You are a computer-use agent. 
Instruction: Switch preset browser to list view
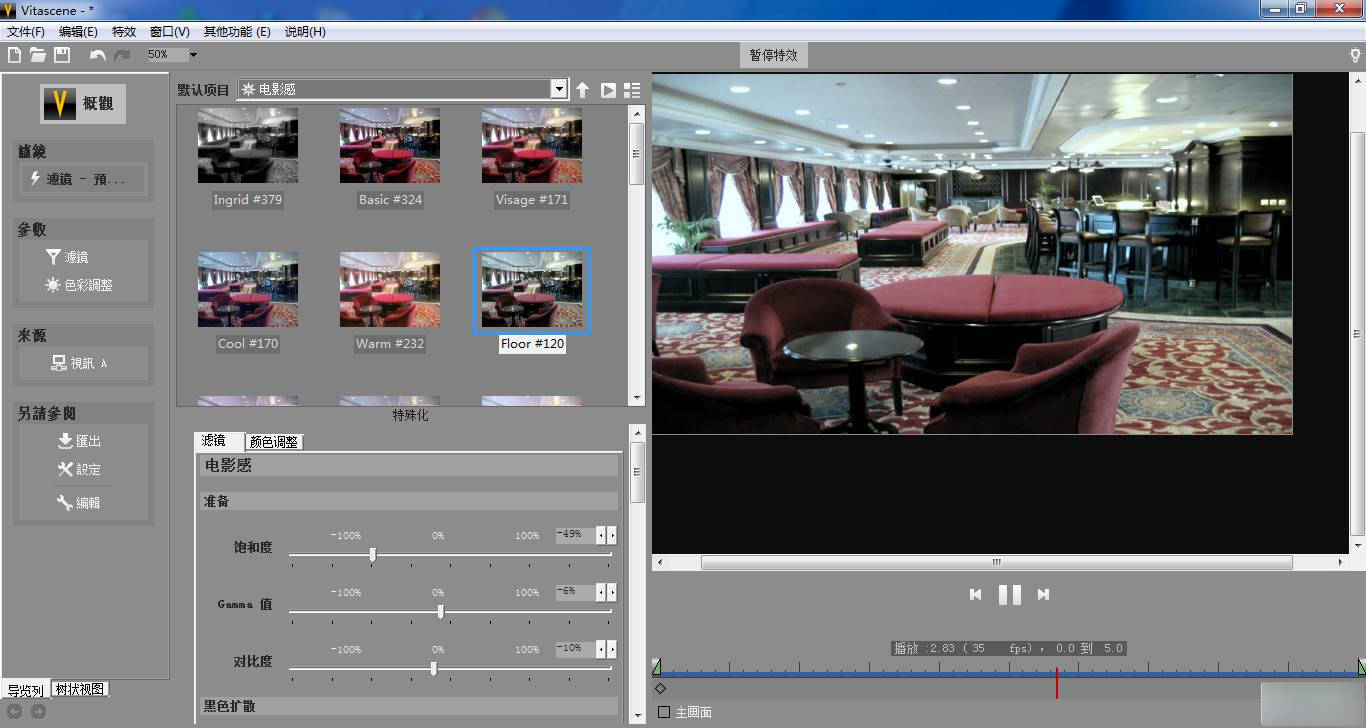point(632,89)
